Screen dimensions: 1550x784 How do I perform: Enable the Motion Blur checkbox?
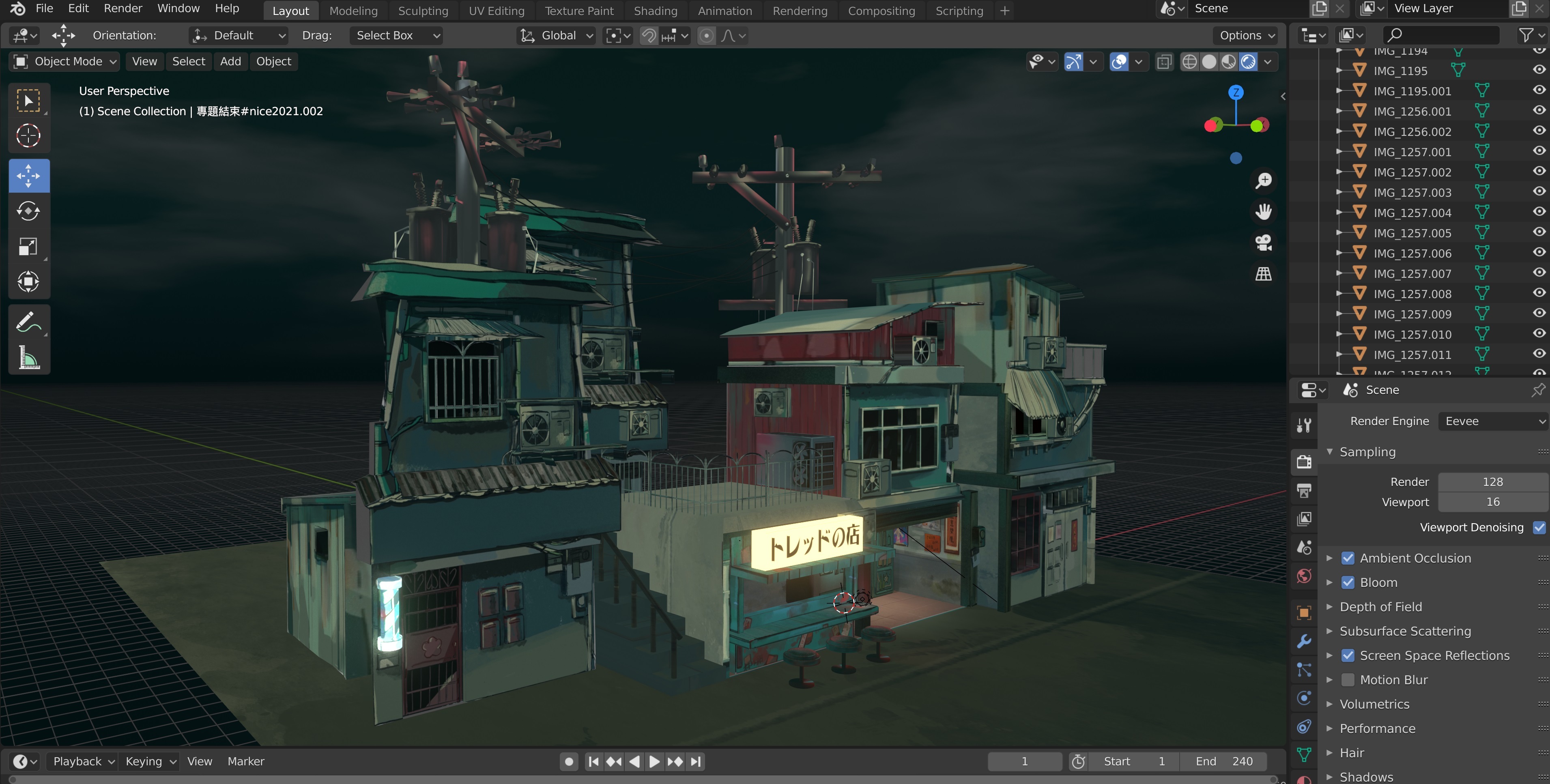1348,680
